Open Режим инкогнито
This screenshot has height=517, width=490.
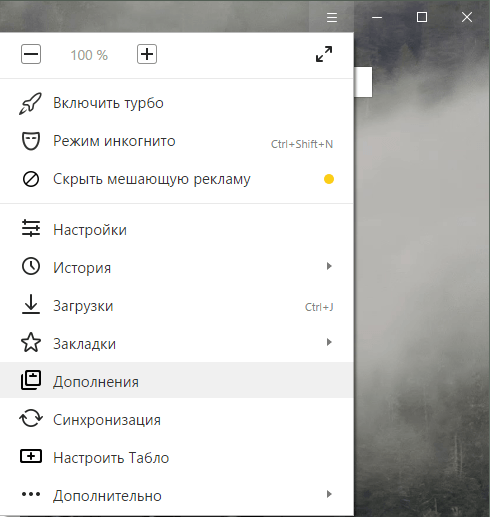pos(177,141)
